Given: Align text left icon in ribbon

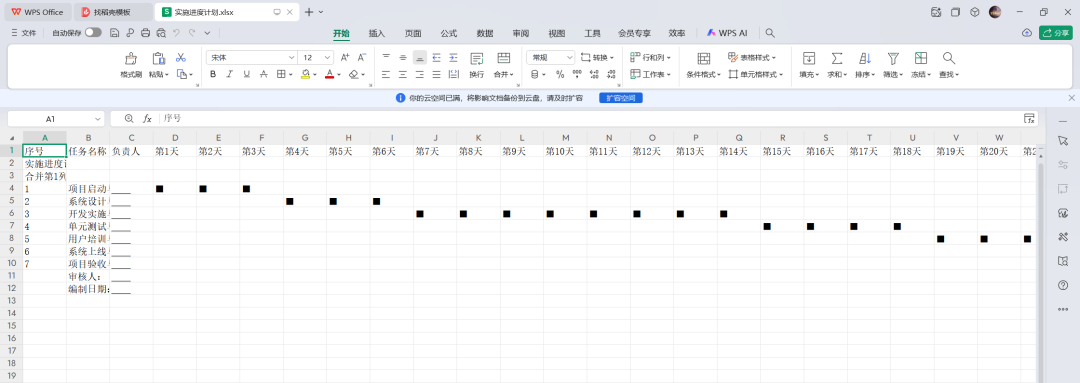Looking at the screenshot, I should 386,74.
